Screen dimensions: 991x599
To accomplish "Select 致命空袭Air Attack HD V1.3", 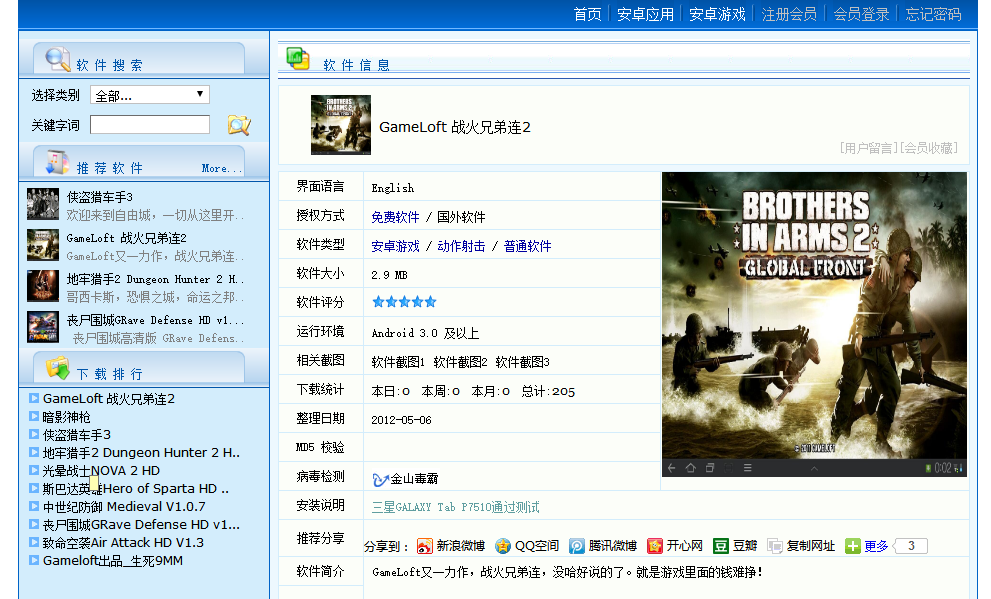I will (x=123, y=543).
